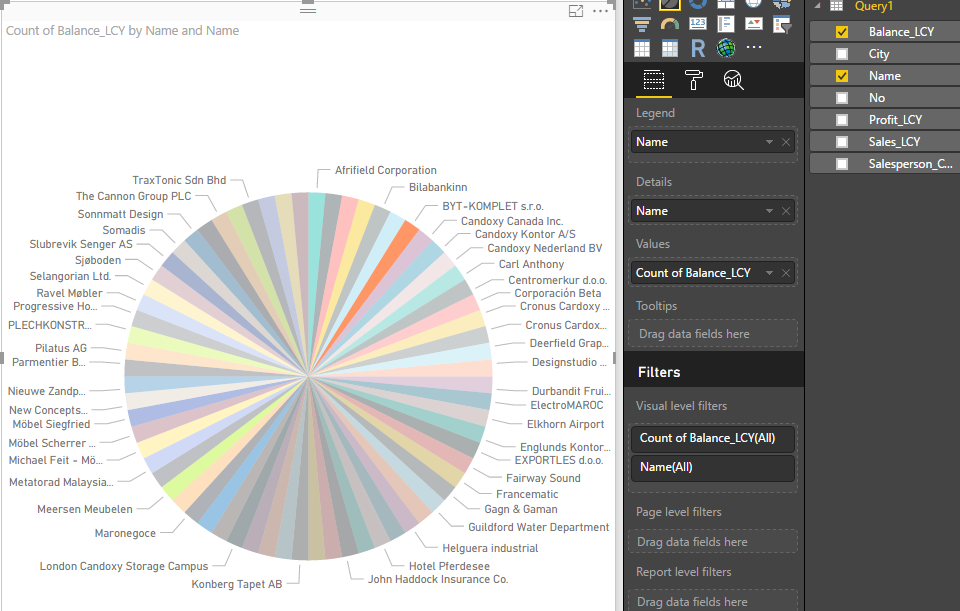Open the Legend Name field dropdown arrow

click(769, 142)
